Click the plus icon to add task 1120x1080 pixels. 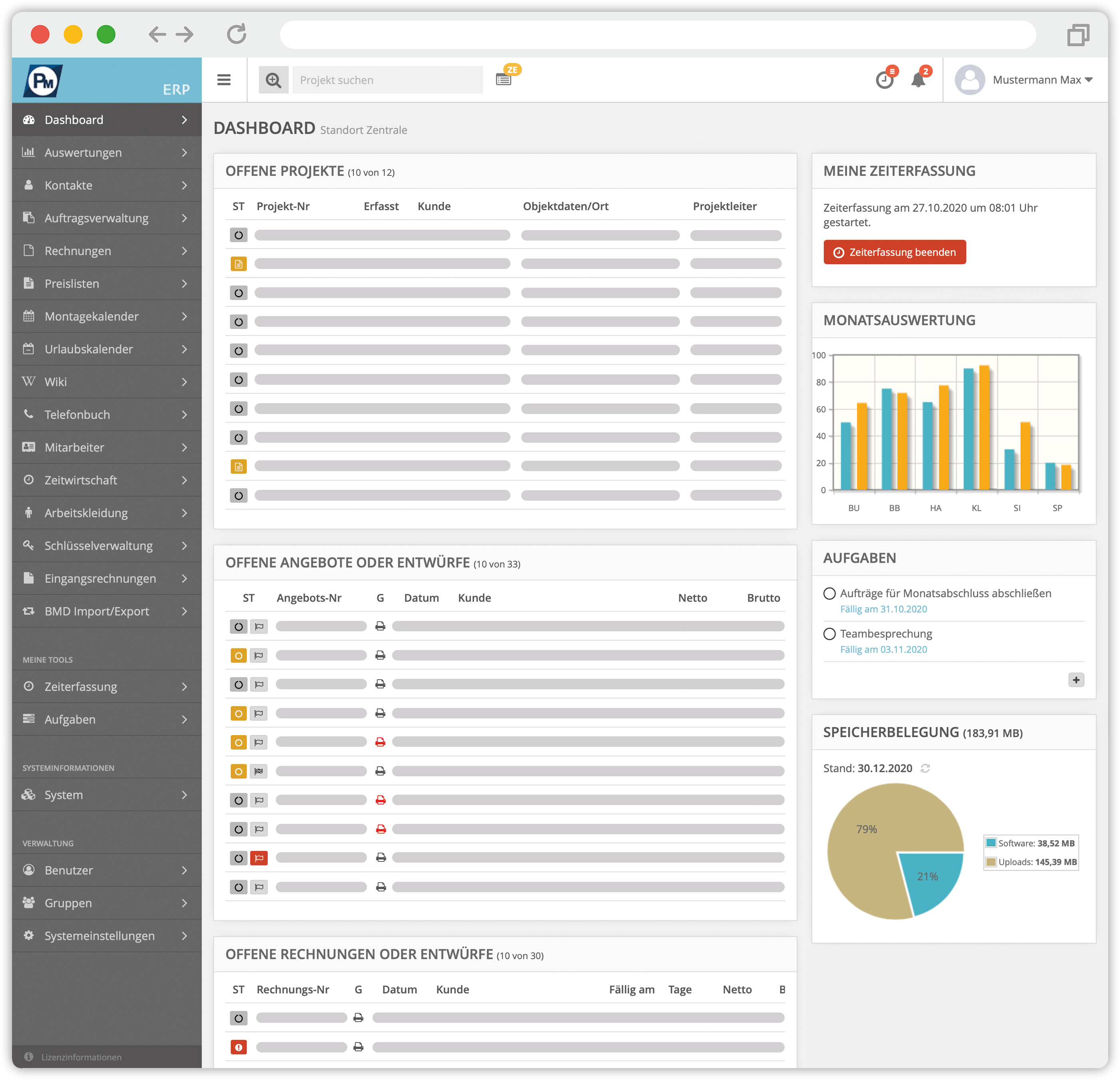[x=1076, y=680]
